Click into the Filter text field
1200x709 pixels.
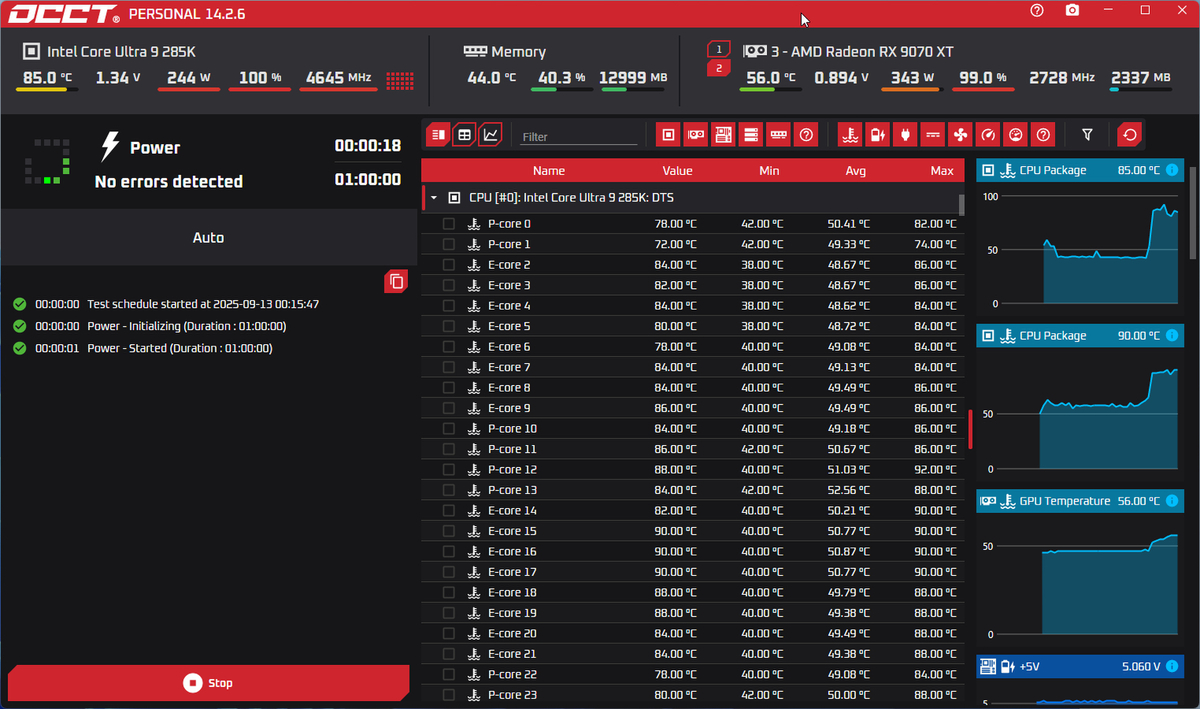coord(579,137)
